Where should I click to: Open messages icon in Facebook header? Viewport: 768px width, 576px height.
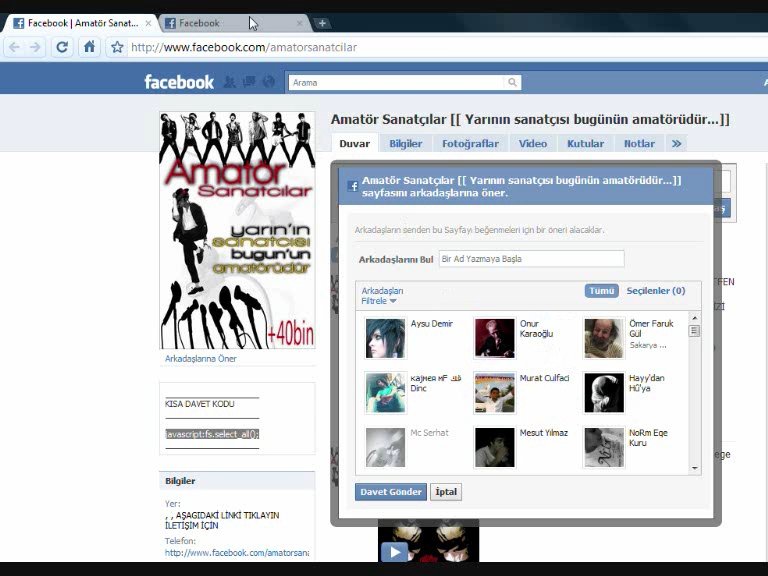[249, 82]
